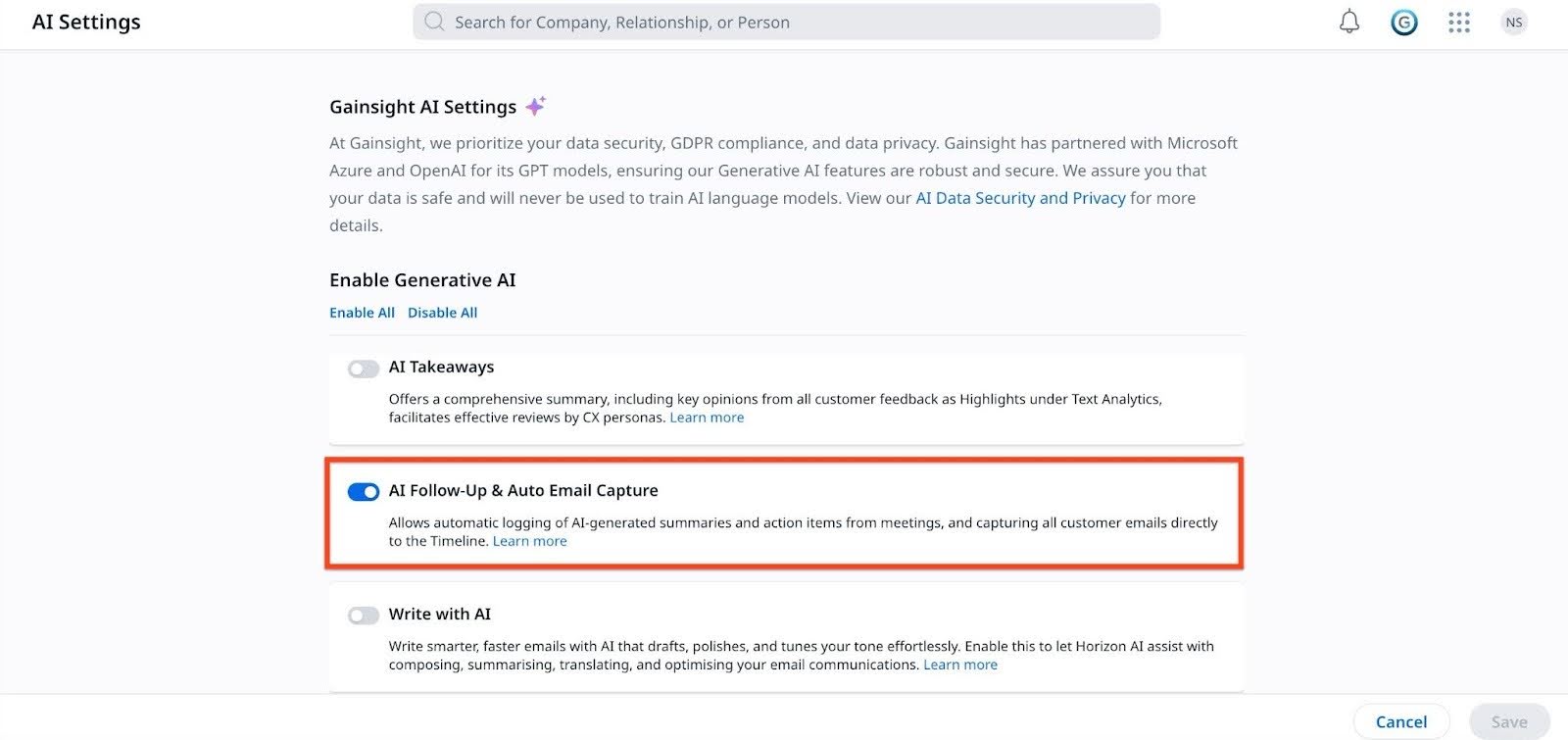Open Learn more under AI Takeaways

(x=707, y=418)
